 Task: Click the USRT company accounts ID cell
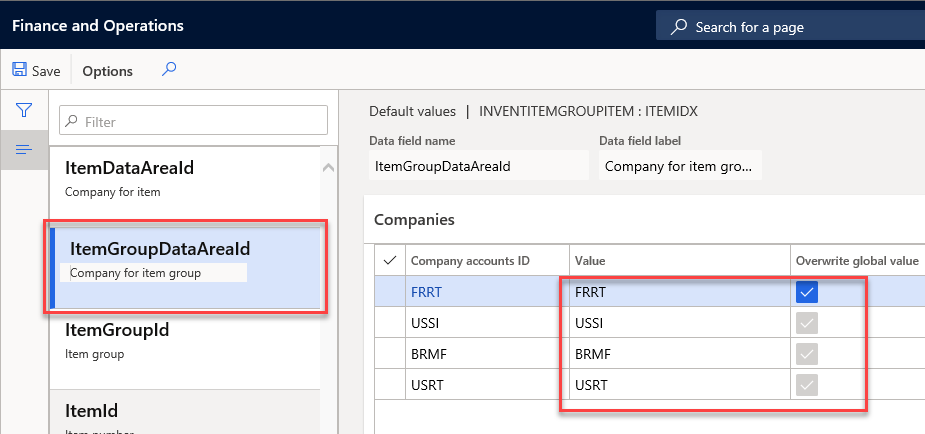pyautogui.click(x=487, y=385)
